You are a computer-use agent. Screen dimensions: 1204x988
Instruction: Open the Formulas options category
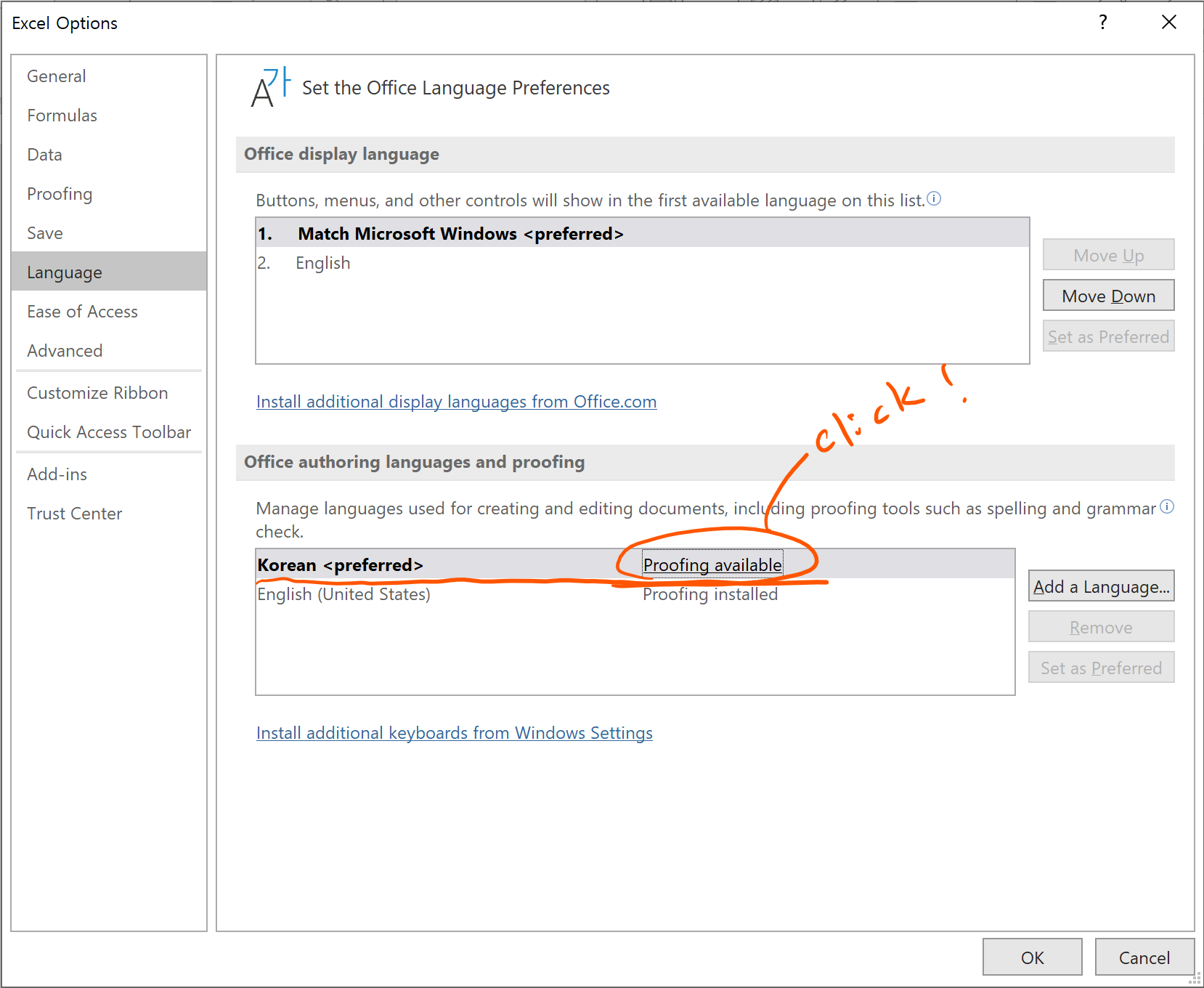pos(109,116)
